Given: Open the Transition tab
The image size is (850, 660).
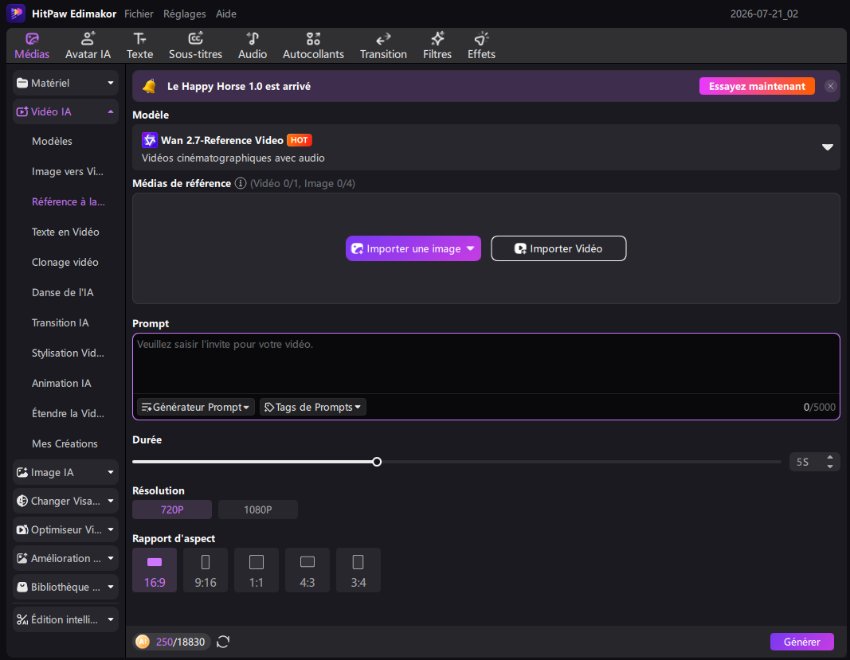Looking at the screenshot, I should 383,46.
